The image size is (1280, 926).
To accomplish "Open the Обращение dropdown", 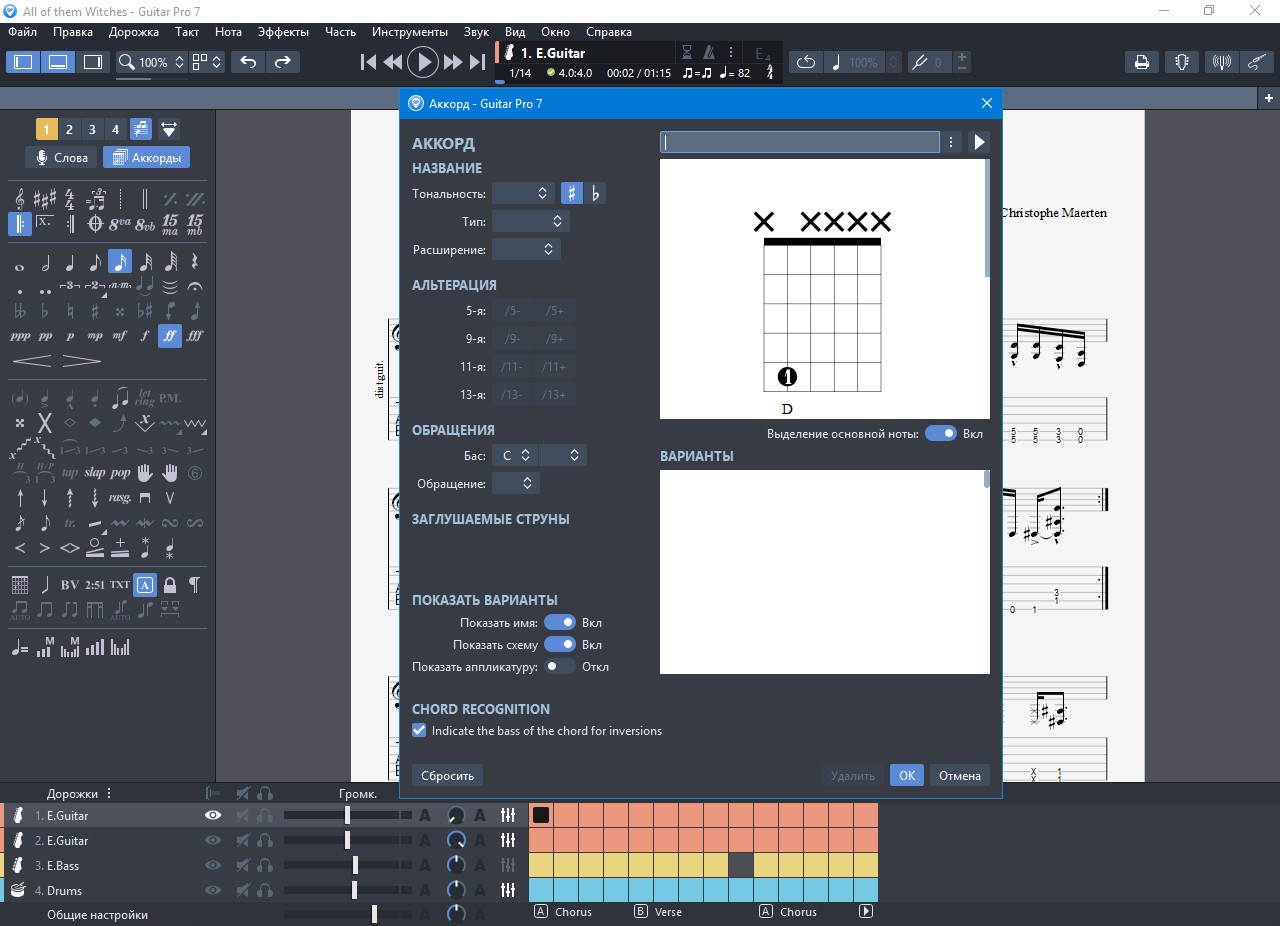I will (516, 483).
